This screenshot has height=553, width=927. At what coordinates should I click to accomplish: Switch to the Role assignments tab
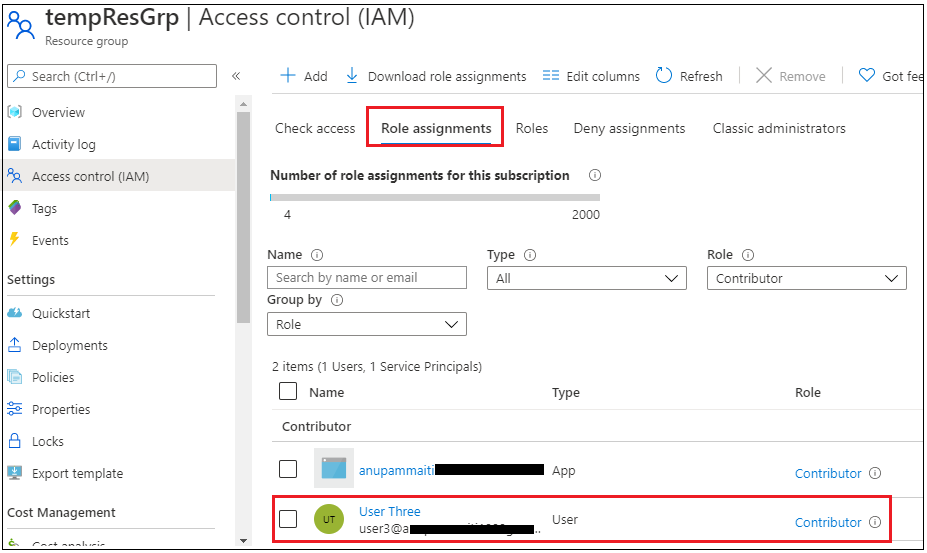[x=436, y=128]
